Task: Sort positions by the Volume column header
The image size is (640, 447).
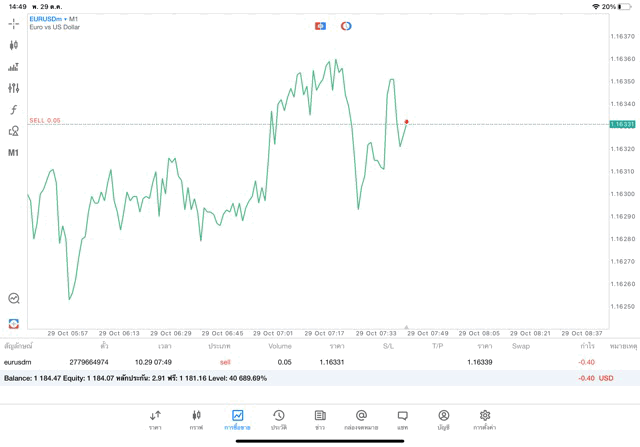Action: (x=280, y=346)
